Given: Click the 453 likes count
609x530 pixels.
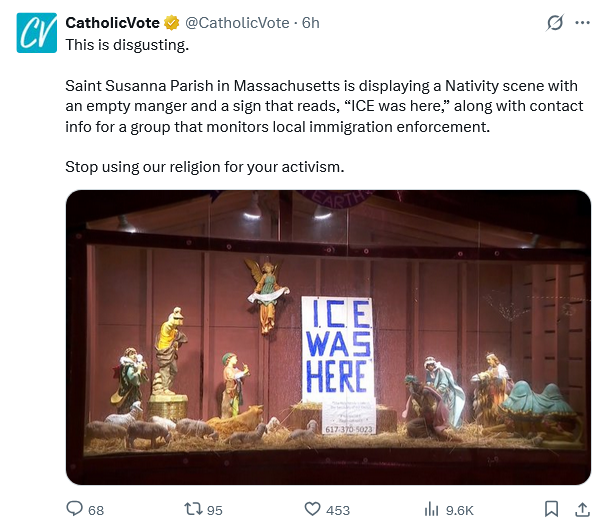Looking at the screenshot, I should [338, 510].
